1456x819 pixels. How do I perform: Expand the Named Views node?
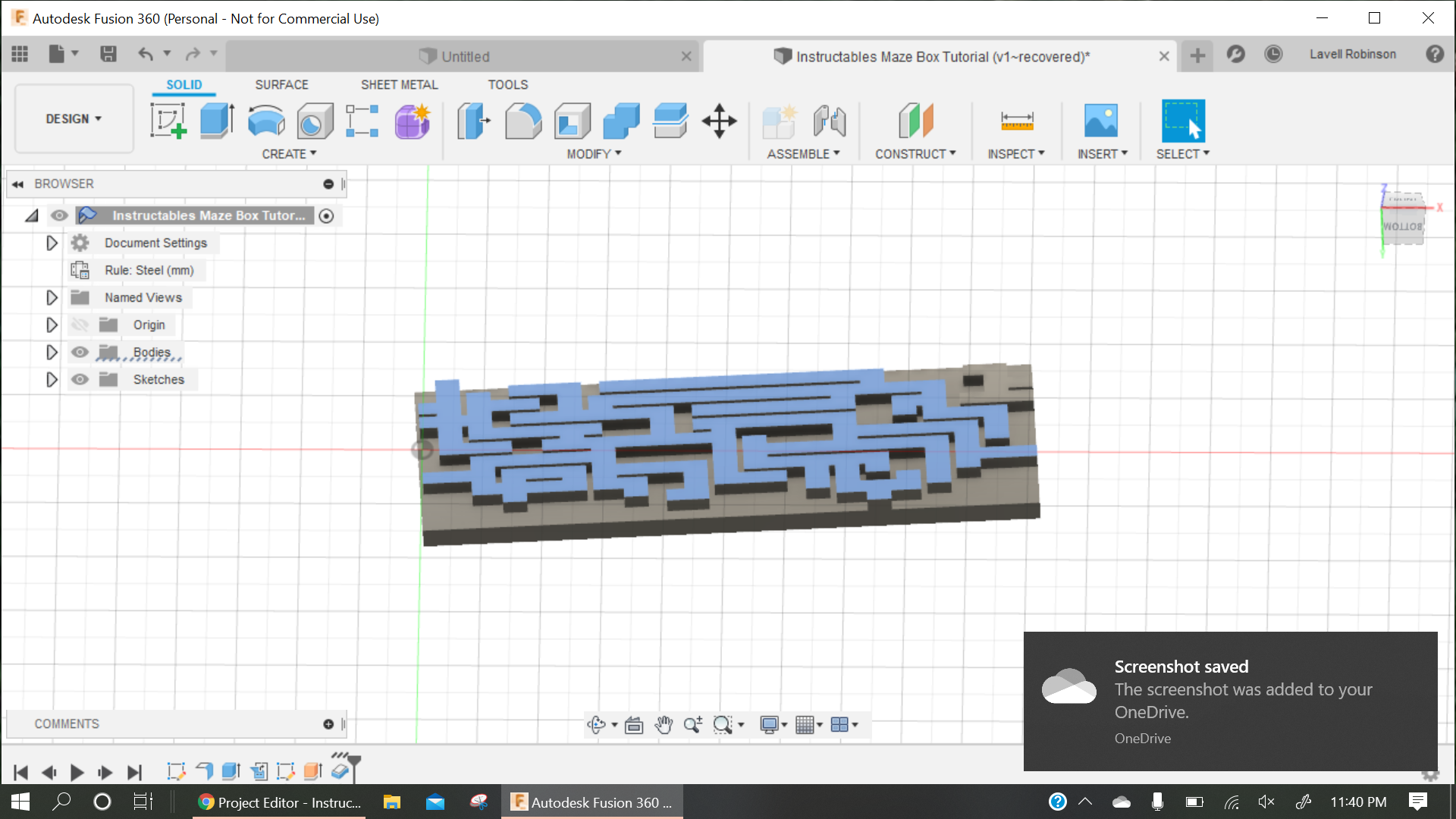pos(52,298)
